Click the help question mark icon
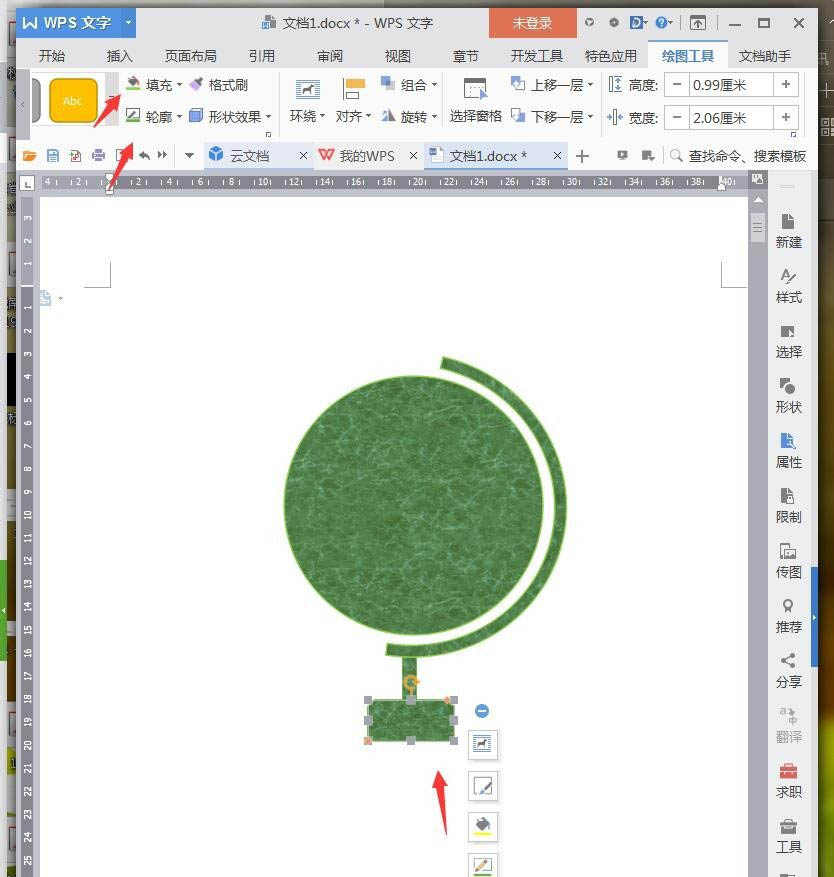834x877 pixels. click(662, 23)
